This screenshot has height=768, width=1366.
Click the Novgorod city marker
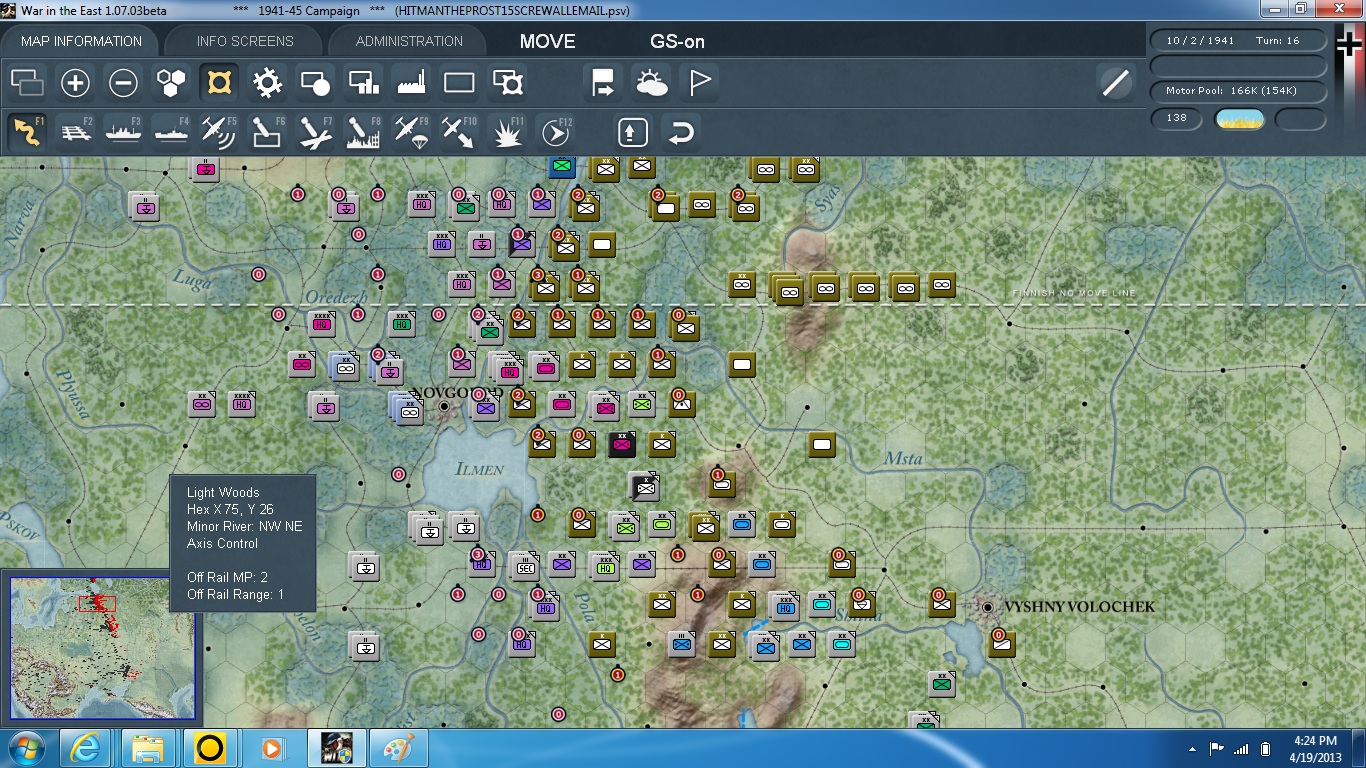(444, 406)
